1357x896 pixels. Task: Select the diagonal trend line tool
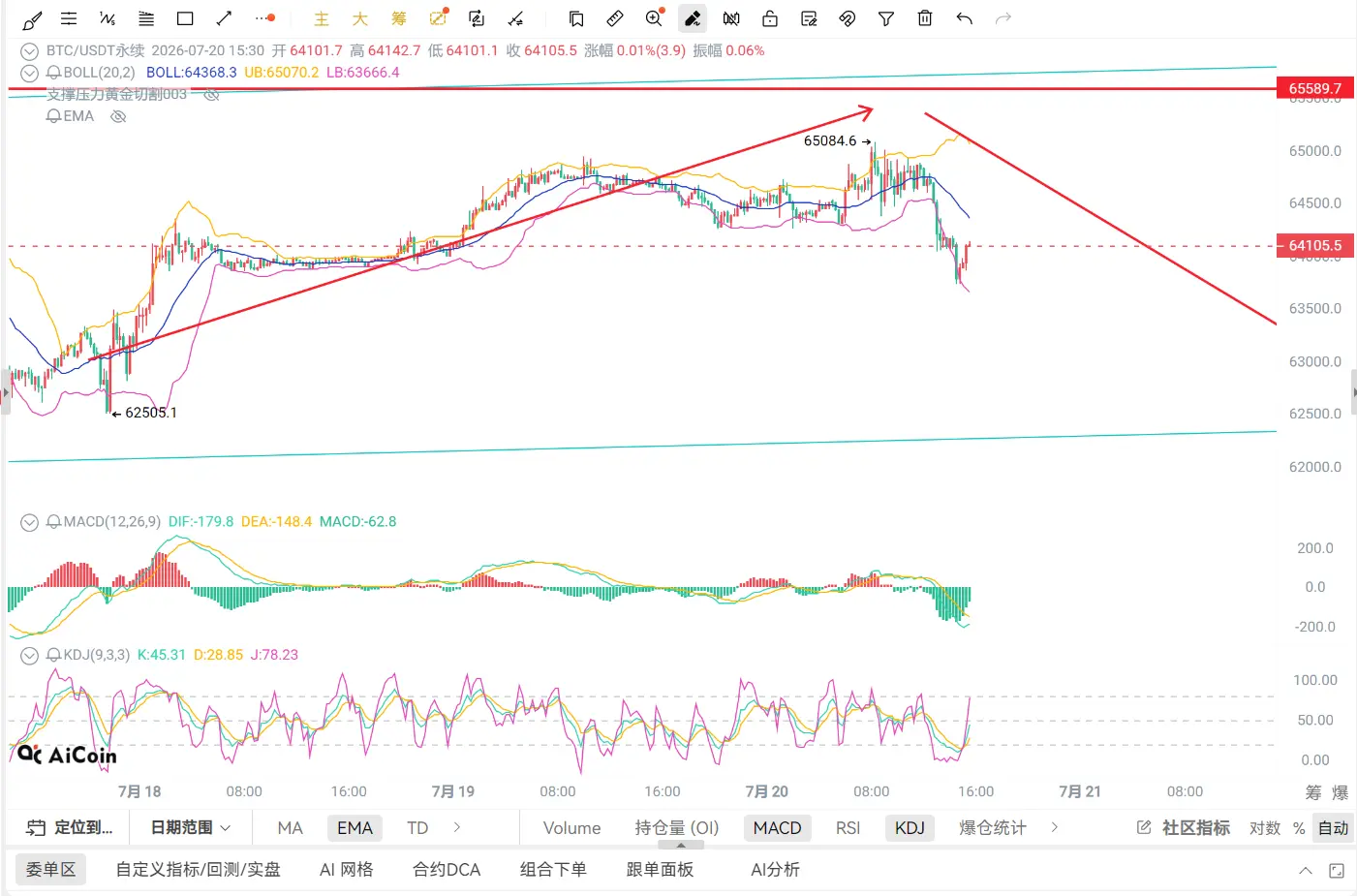[x=224, y=18]
